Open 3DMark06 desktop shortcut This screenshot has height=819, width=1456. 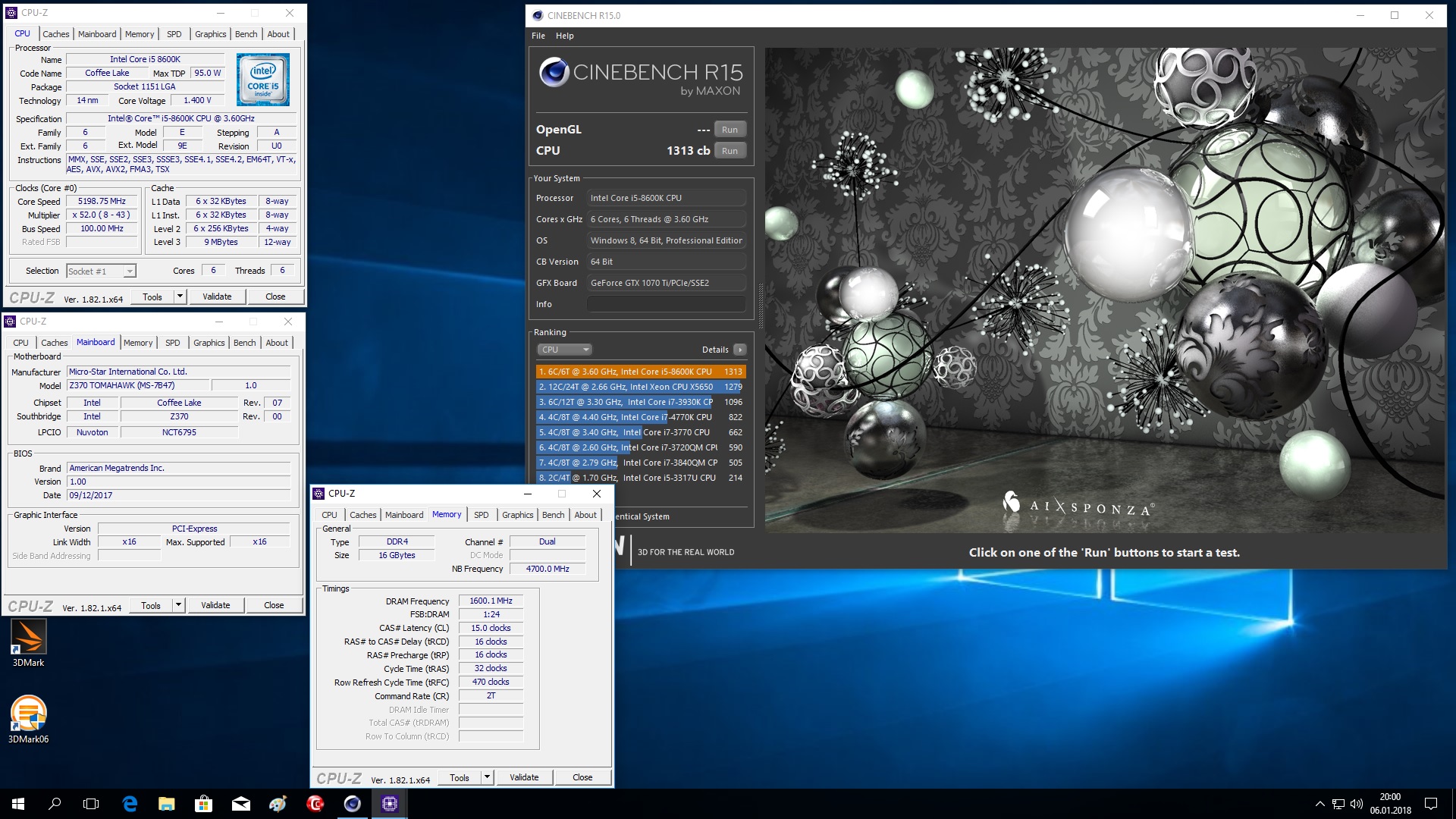coord(29,719)
